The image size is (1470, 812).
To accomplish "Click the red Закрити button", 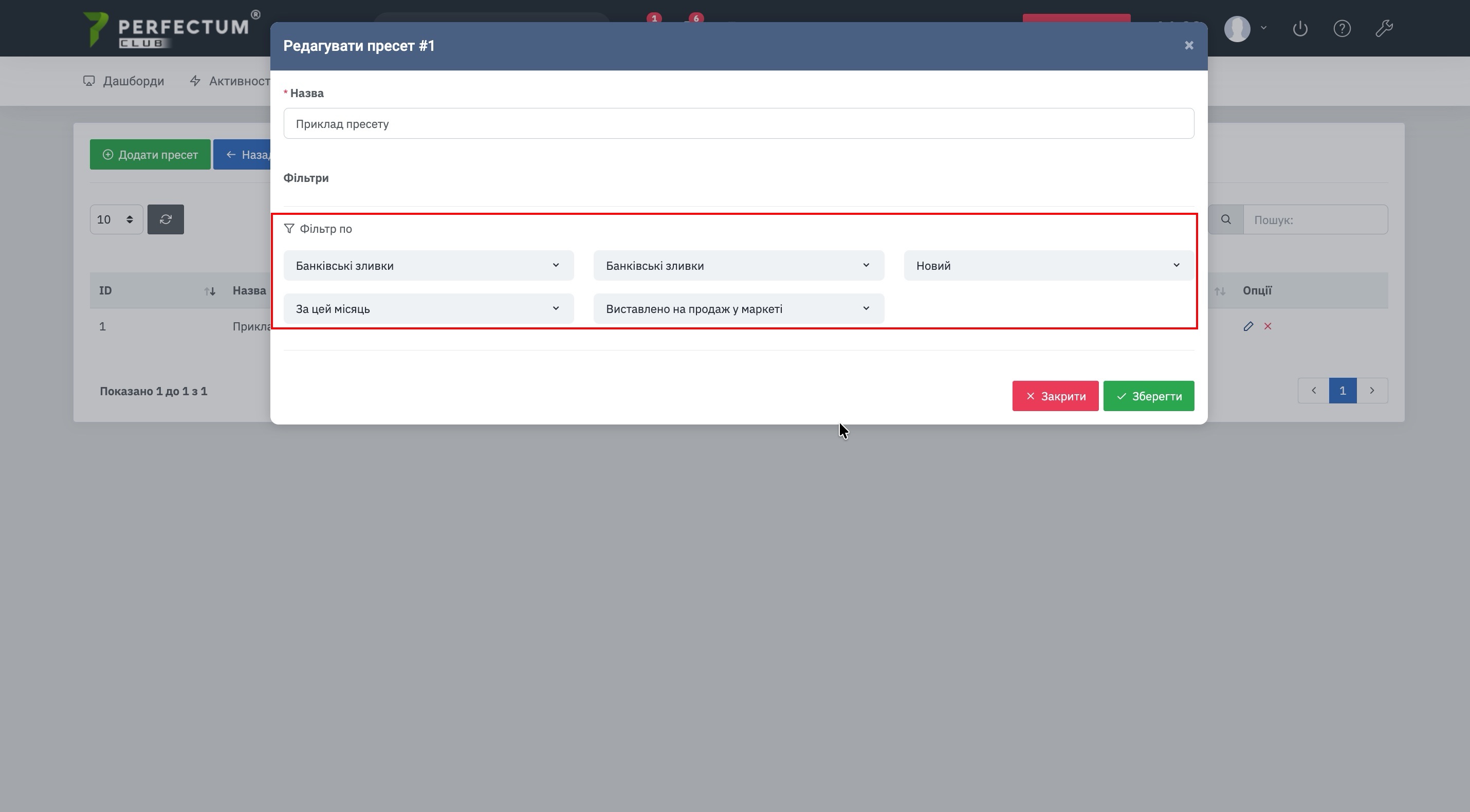I will (x=1055, y=396).
